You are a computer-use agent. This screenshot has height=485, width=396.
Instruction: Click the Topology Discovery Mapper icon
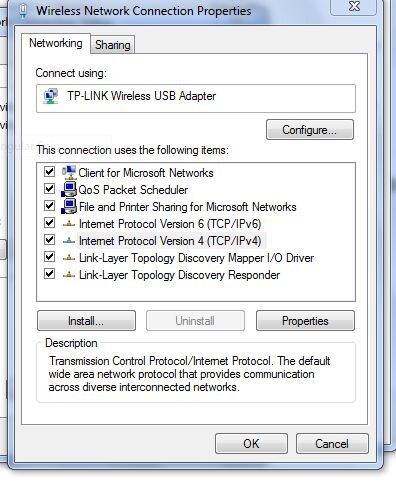(69, 258)
